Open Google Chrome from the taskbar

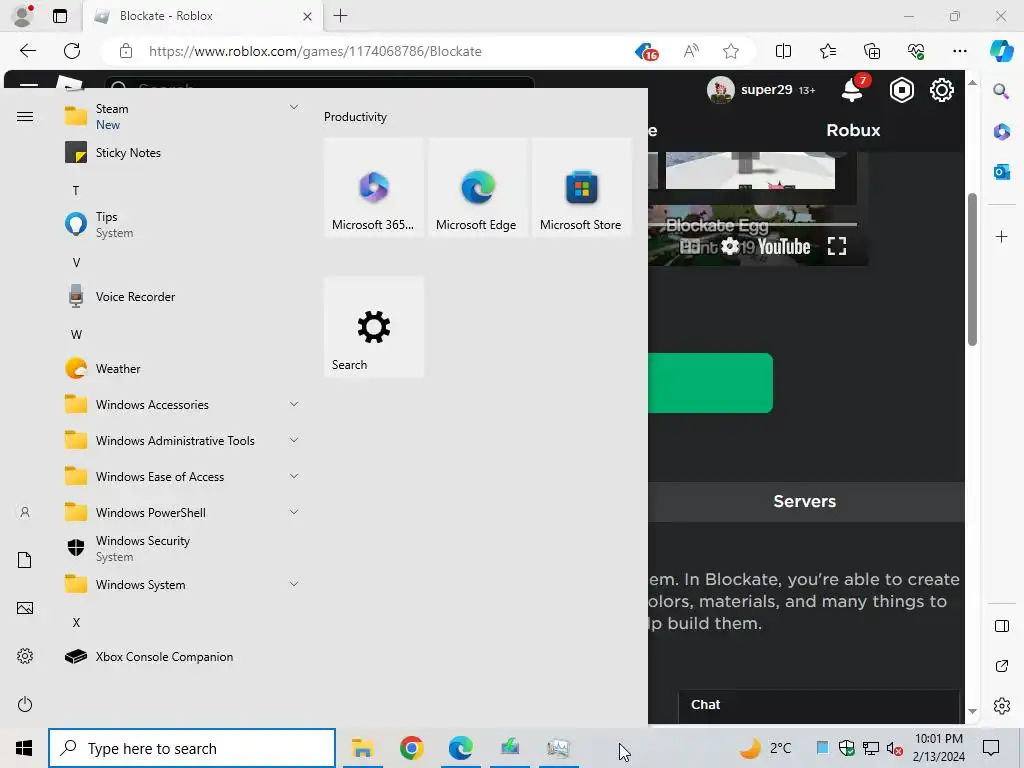tap(411, 748)
